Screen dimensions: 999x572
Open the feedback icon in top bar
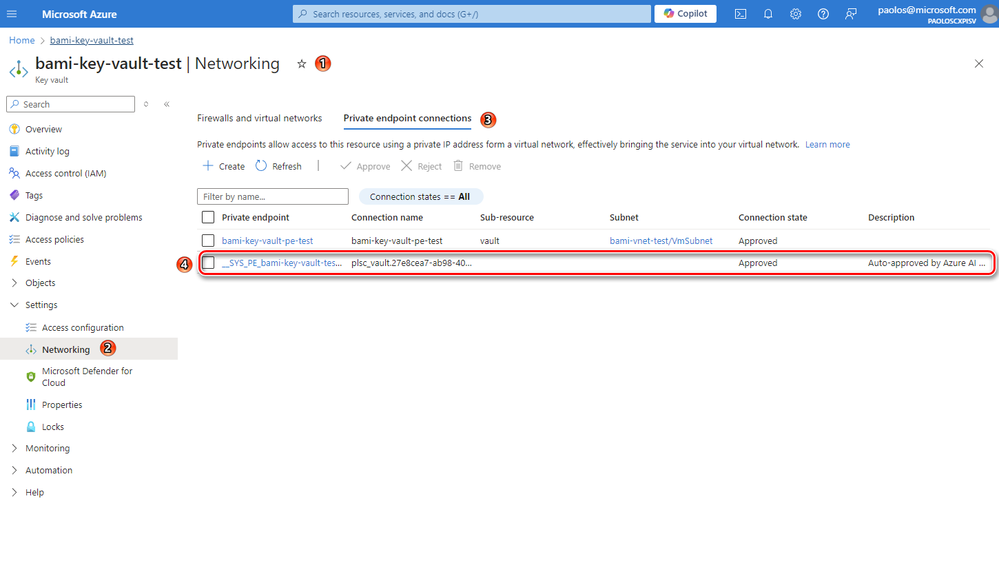851,13
